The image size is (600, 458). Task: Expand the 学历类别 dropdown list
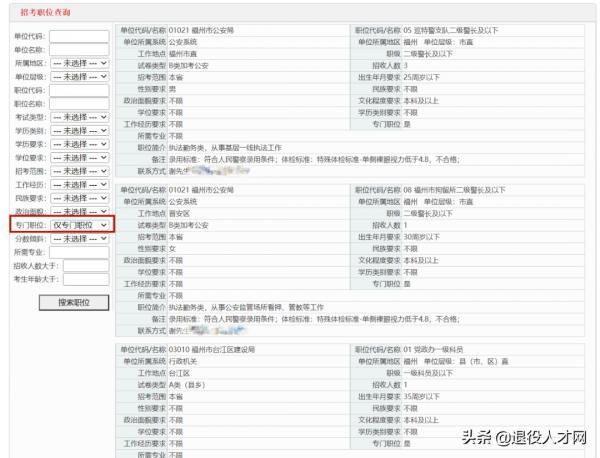(80, 131)
